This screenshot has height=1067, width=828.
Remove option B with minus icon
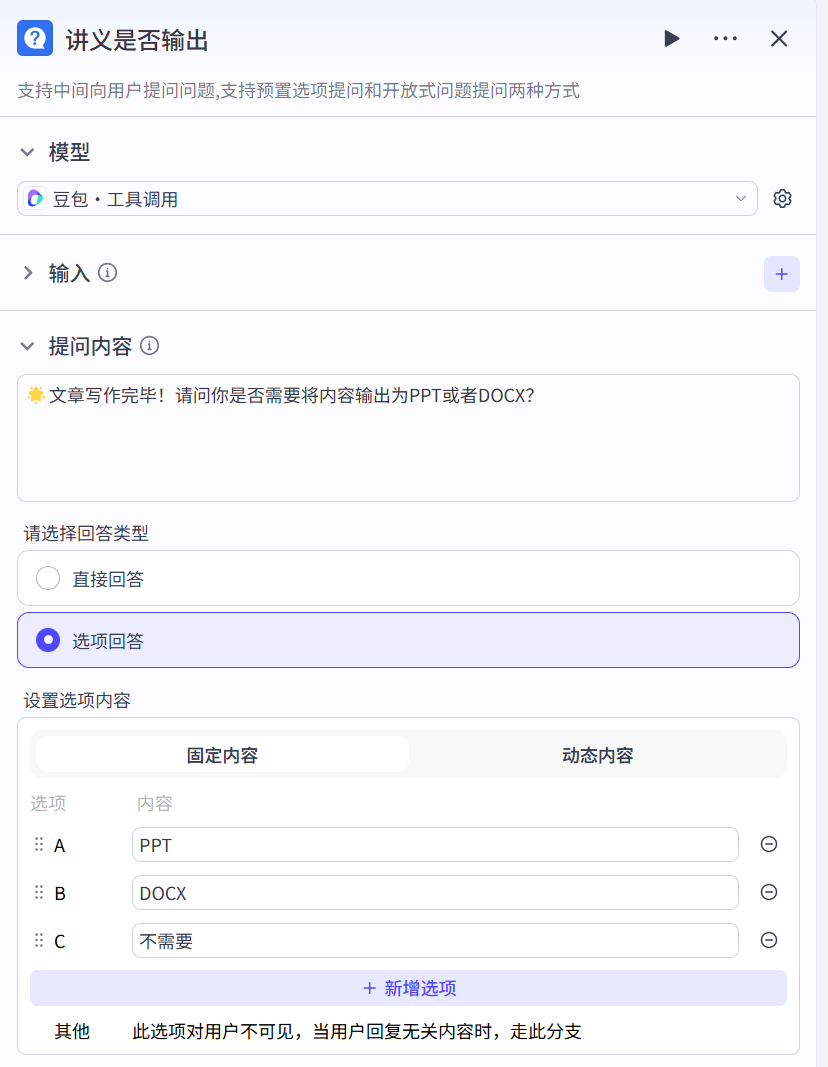768,892
